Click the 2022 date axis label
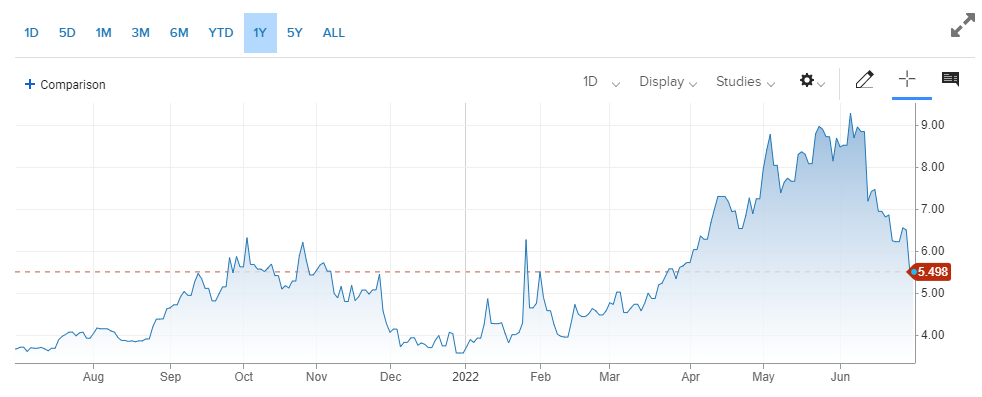This screenshot has height=397, width=982. [x=466, y=377]
